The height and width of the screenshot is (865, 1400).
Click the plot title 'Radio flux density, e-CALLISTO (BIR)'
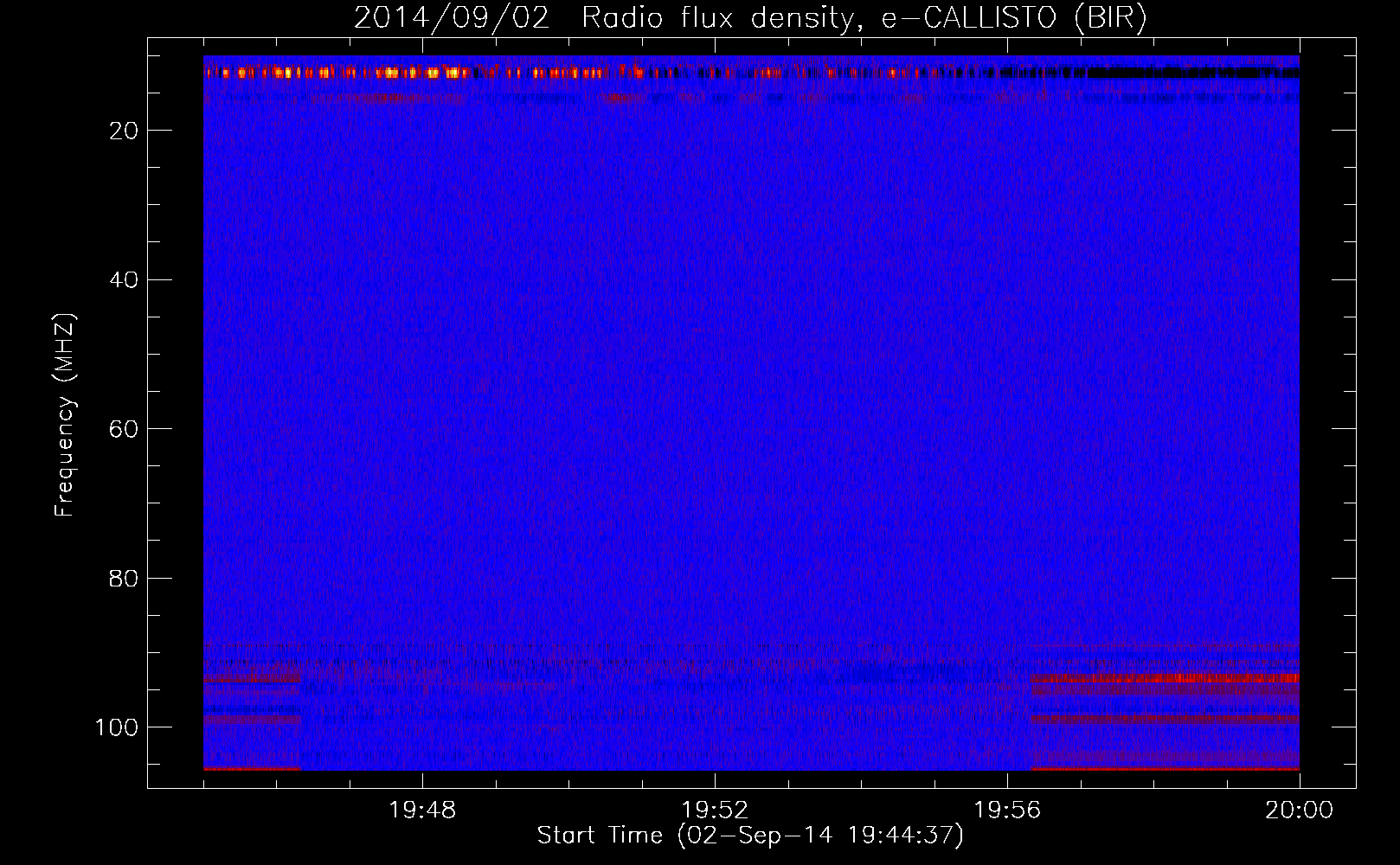(x=864, y=18)
